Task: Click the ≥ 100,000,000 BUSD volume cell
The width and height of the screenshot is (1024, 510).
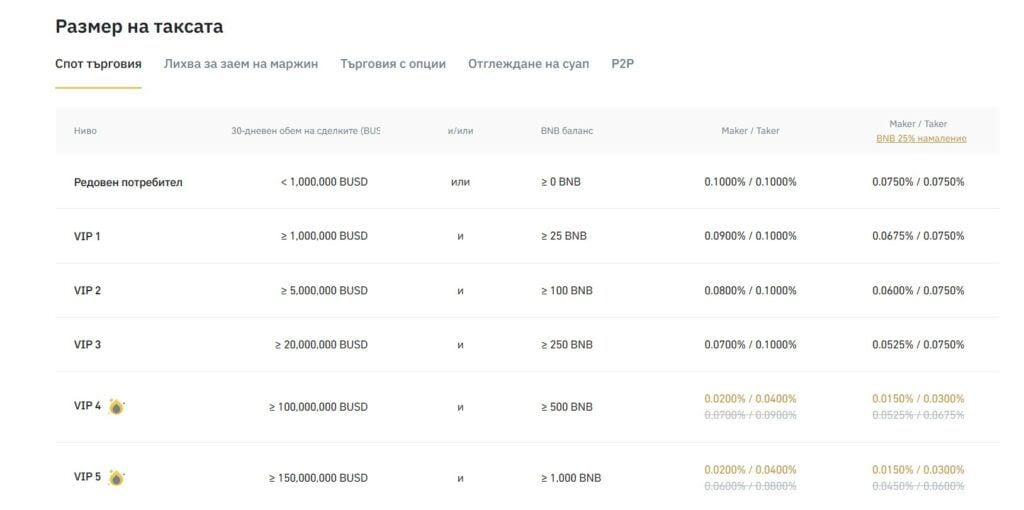Action: click(318, 407)
